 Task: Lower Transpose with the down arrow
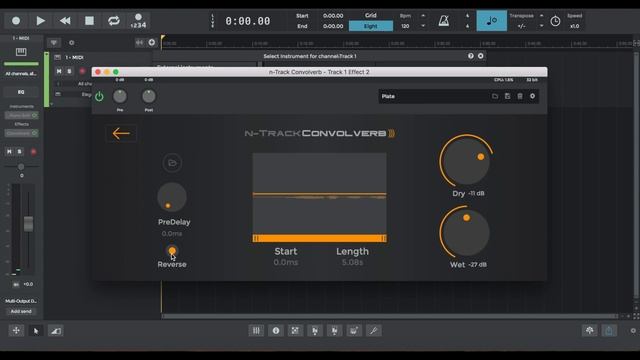point(541,26)
